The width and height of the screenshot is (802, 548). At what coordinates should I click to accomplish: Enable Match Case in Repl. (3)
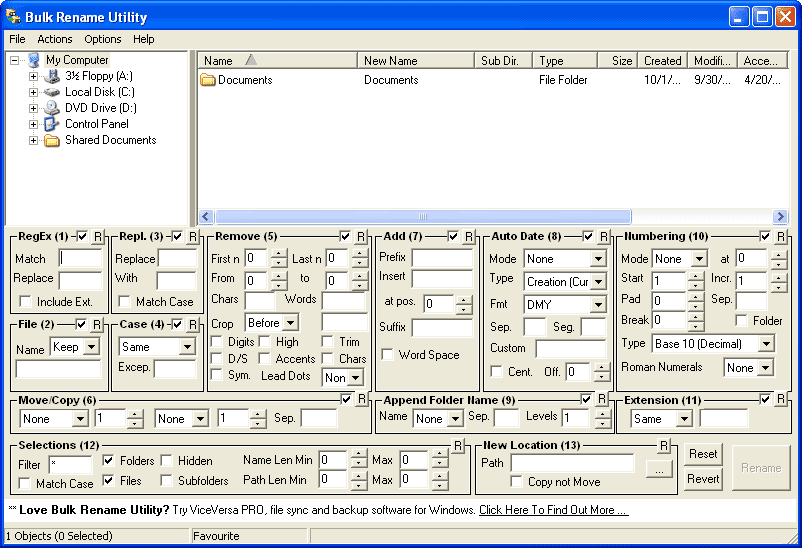point(124,301)
